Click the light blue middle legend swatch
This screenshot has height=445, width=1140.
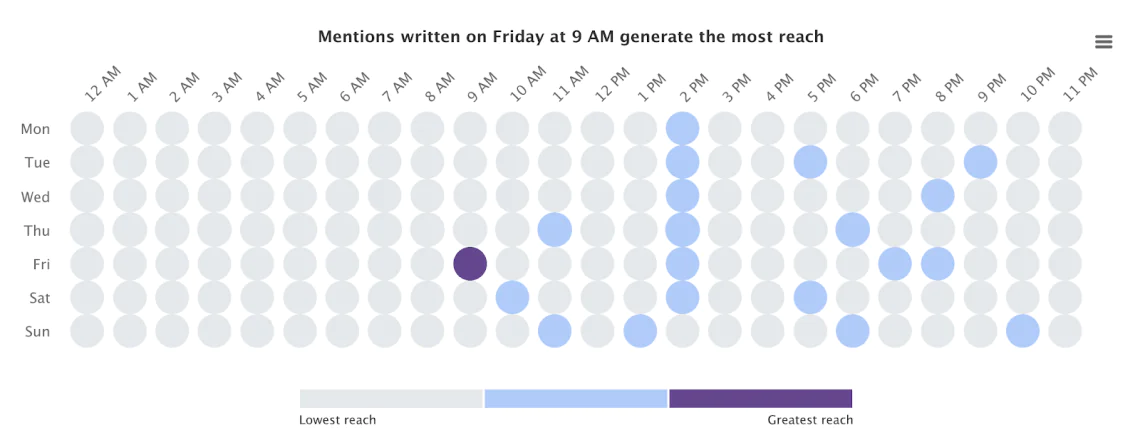click(576, 398)
